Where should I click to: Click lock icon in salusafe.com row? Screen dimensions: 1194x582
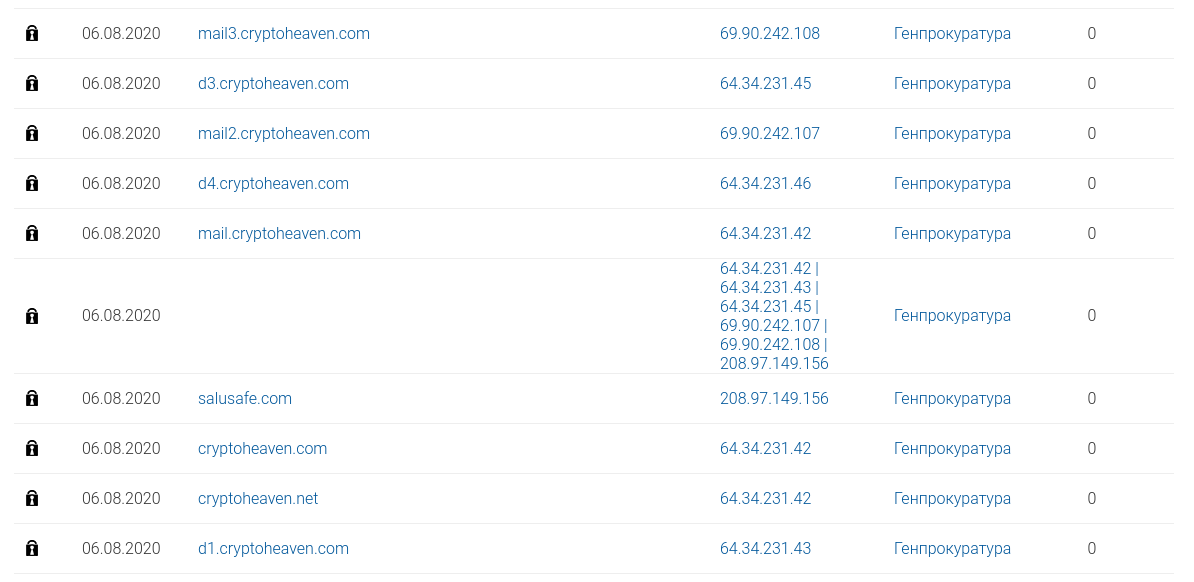point(32,398)
